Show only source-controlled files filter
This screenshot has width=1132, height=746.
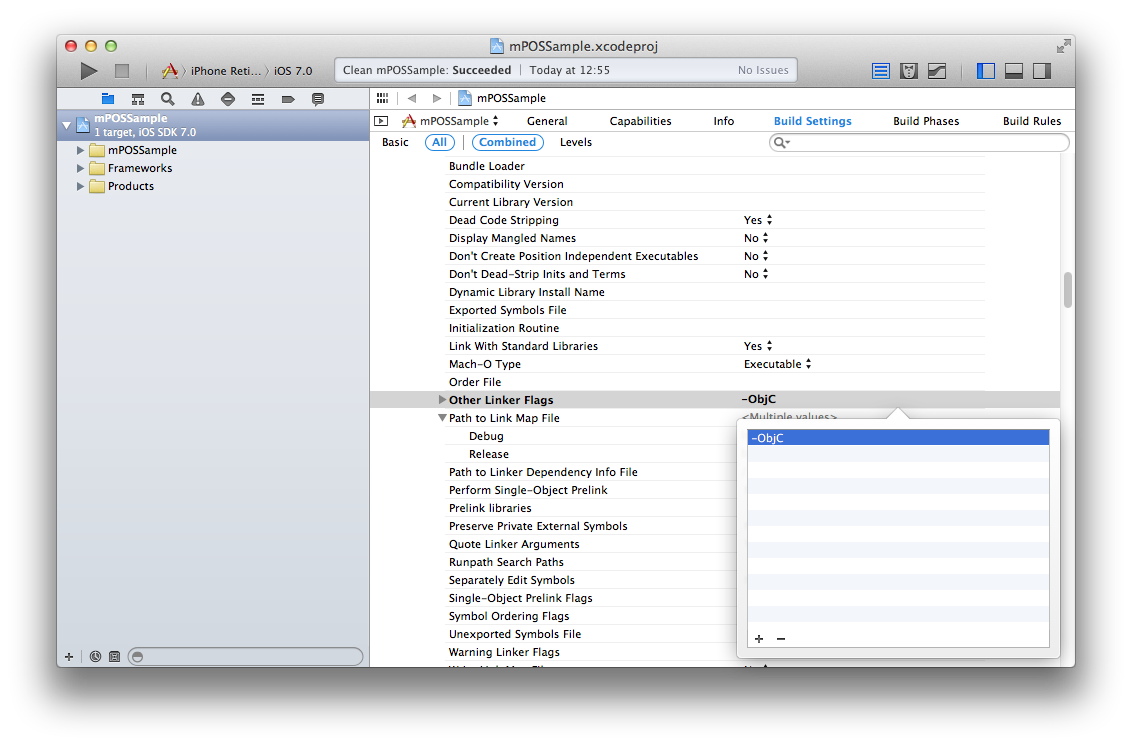click(x=114, y=656)
